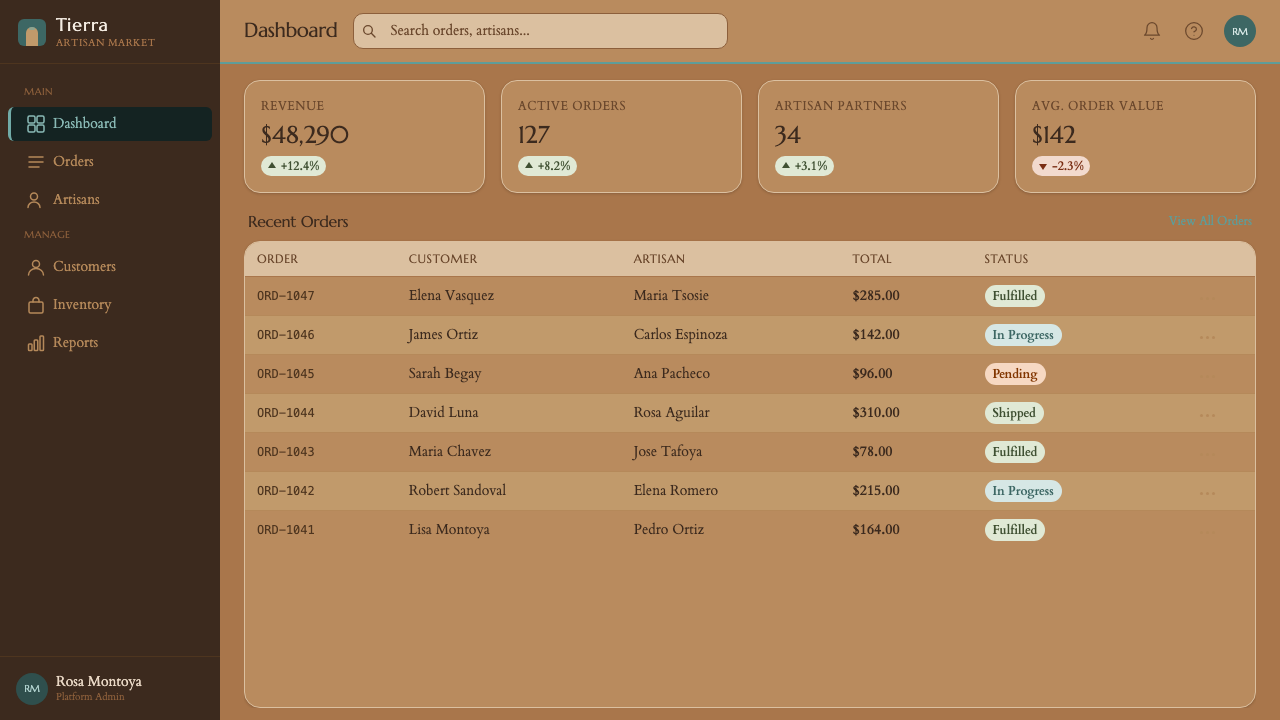Click the In Progress badge for ORD-1046
The height and width of the screenshot is (720, 1280).
(1023, 335)
